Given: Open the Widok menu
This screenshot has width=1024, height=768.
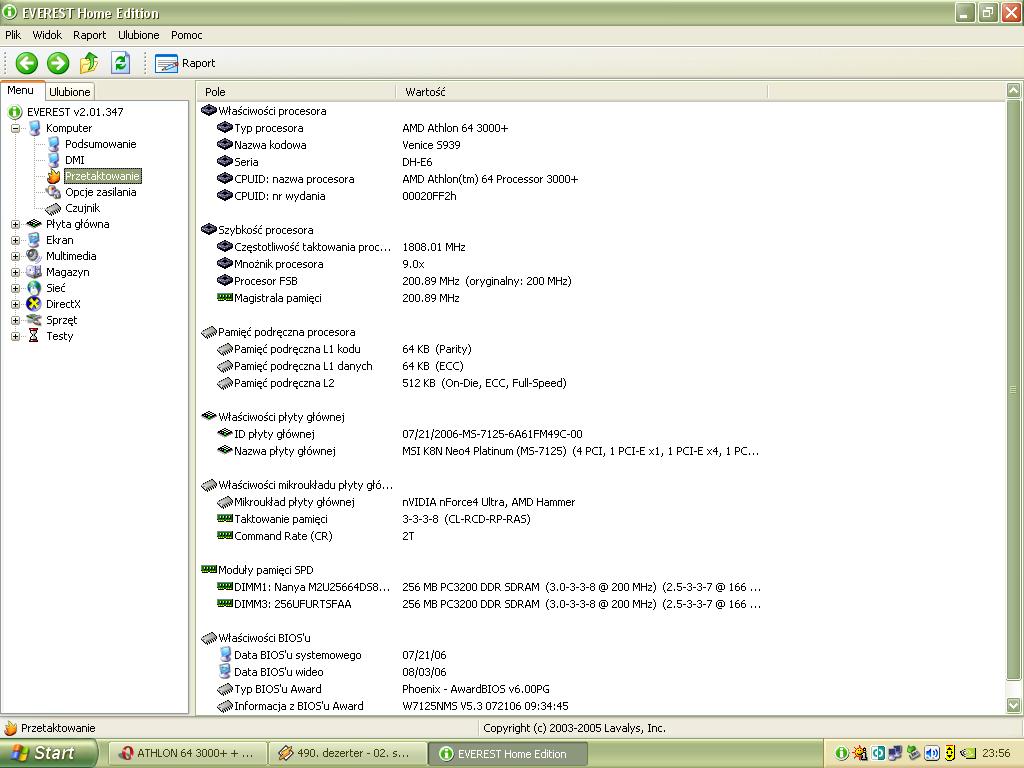Looking at the screenshot, I should pyautogui.click(x=47, y=35).
